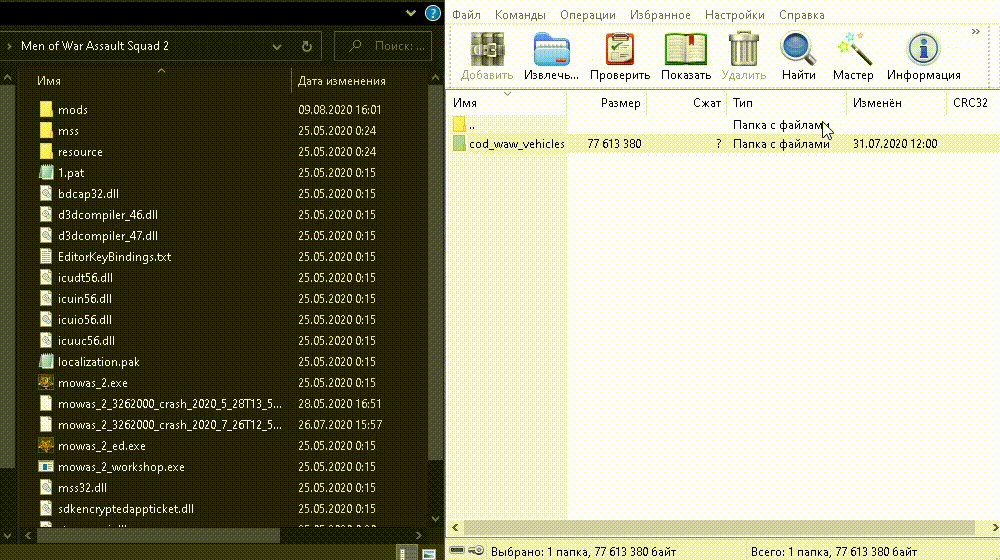Viewport: 1000px width, 560px height.
Task: Sort Explorer files by Имя column
Action: (x=49, y=81)
